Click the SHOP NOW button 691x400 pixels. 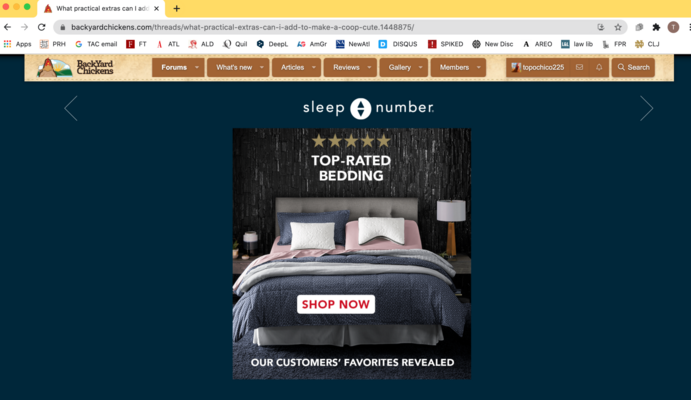pos(336,304)
